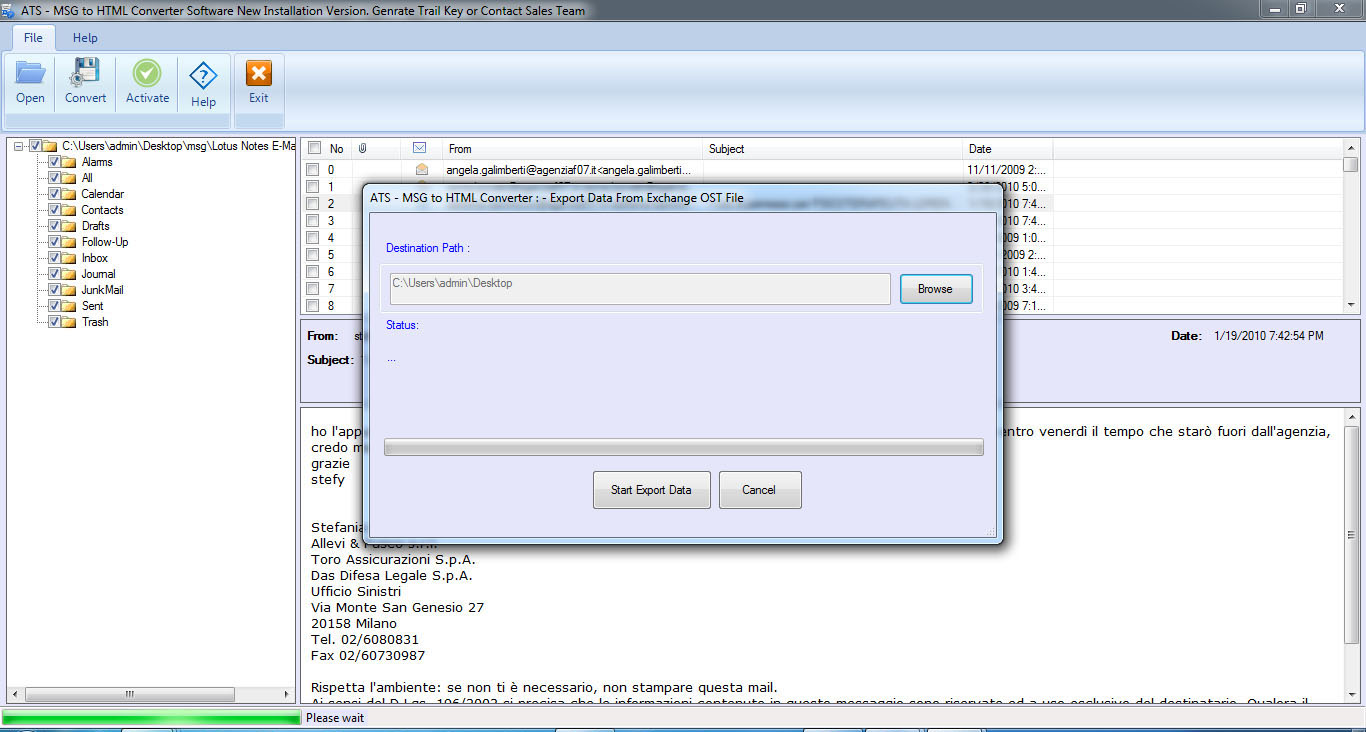Image resolution: width=1366 pixels, height=732 pixels.
Task: Click the Inbox folder icon
Action: pos(69,258)
